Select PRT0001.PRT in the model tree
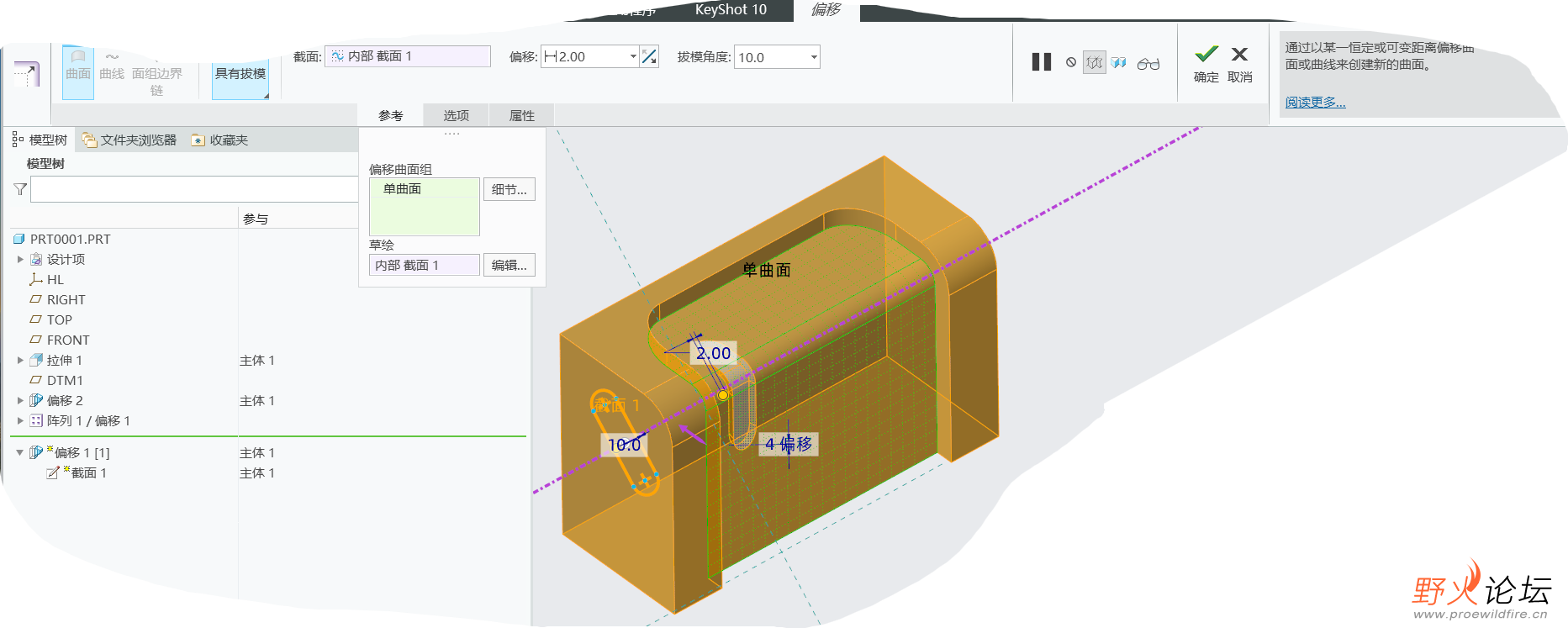The height and width of the screenshot is (628, 1568). (70, 239)
